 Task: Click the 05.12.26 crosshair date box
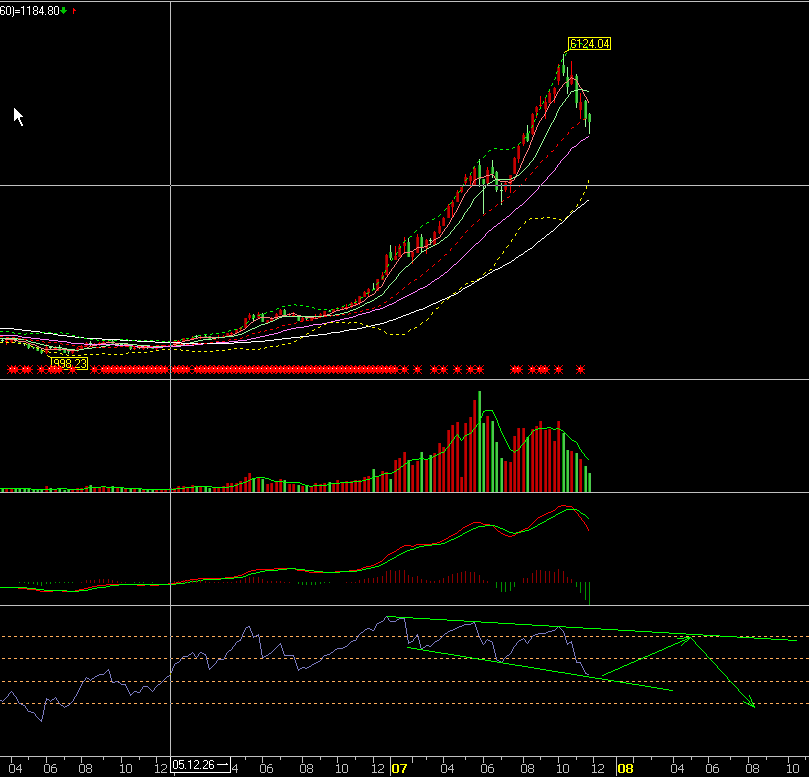coord(201,765)
